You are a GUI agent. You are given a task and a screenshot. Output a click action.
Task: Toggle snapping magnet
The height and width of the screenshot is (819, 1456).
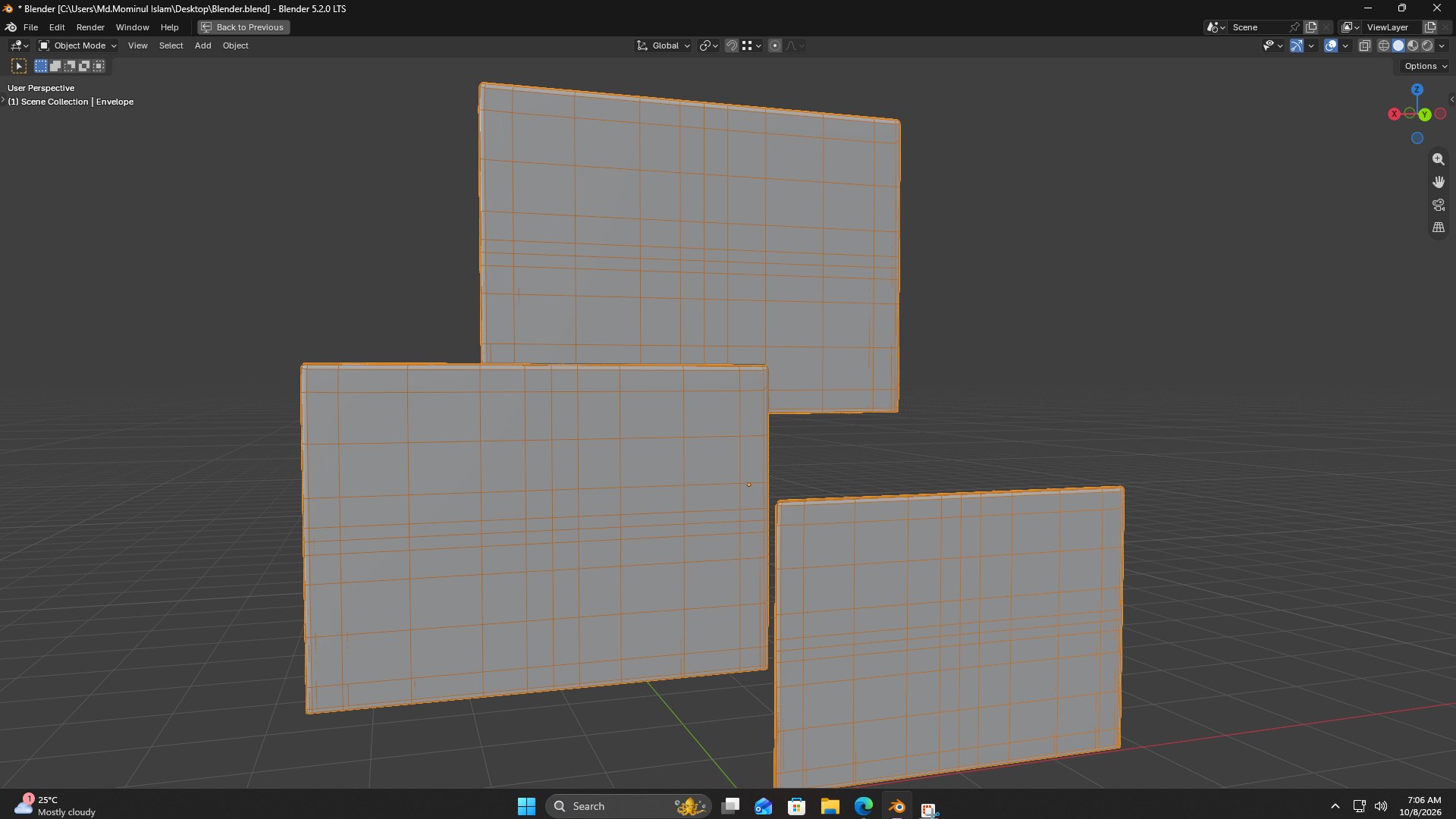point(731,45)
